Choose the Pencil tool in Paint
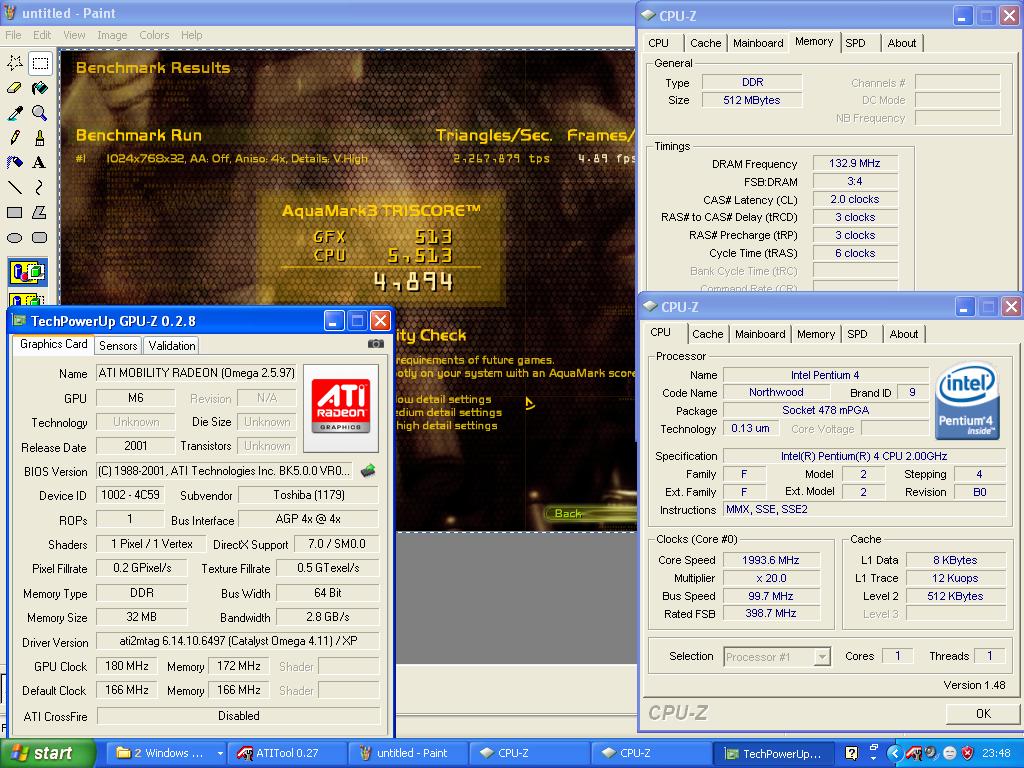 (x=14, y=138)
